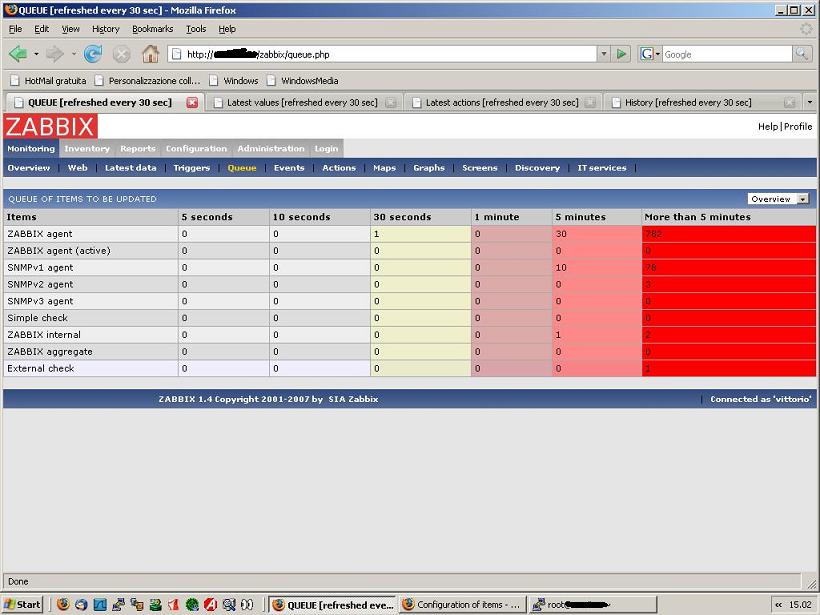Click the blue chart quick launch icon

(x=99, y=605)
